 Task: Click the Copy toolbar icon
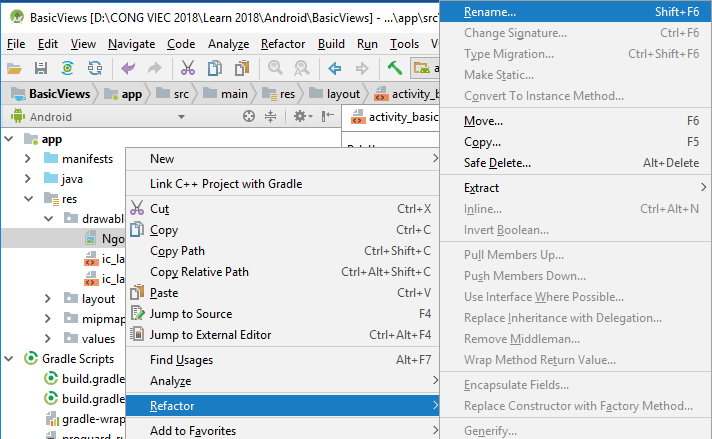[214, 69]
